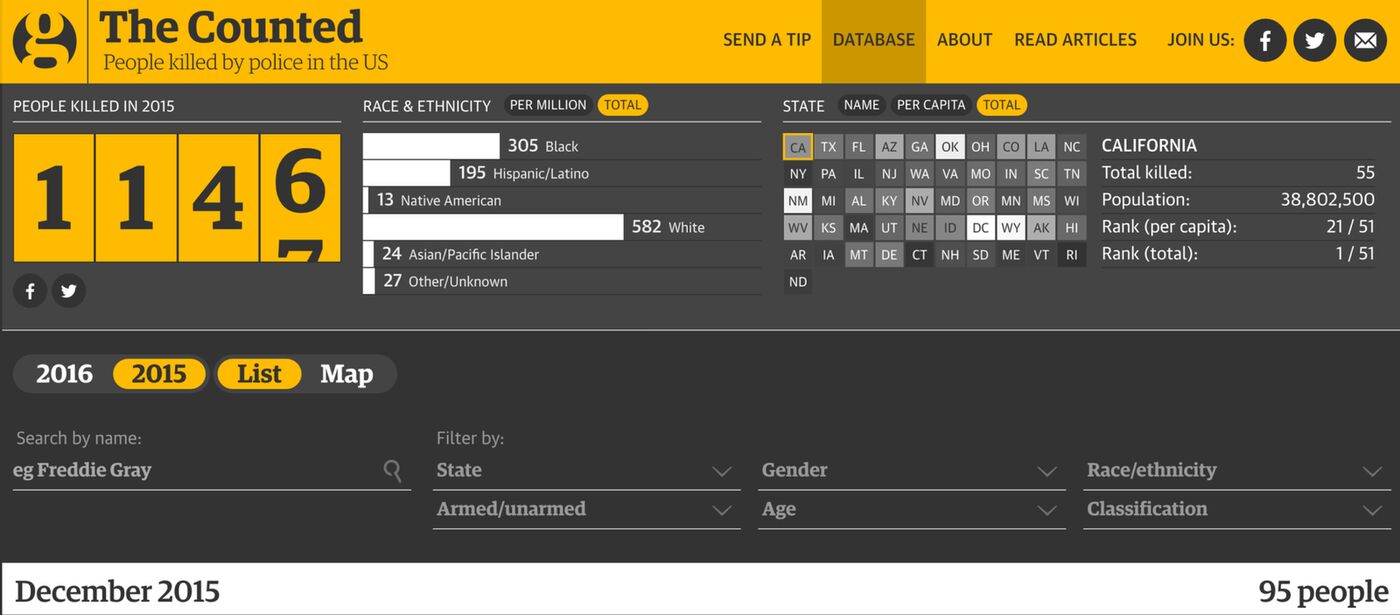Share the 2015 count on Twitter
Screen dimensions: 1400x615
[x=69, y=291]
